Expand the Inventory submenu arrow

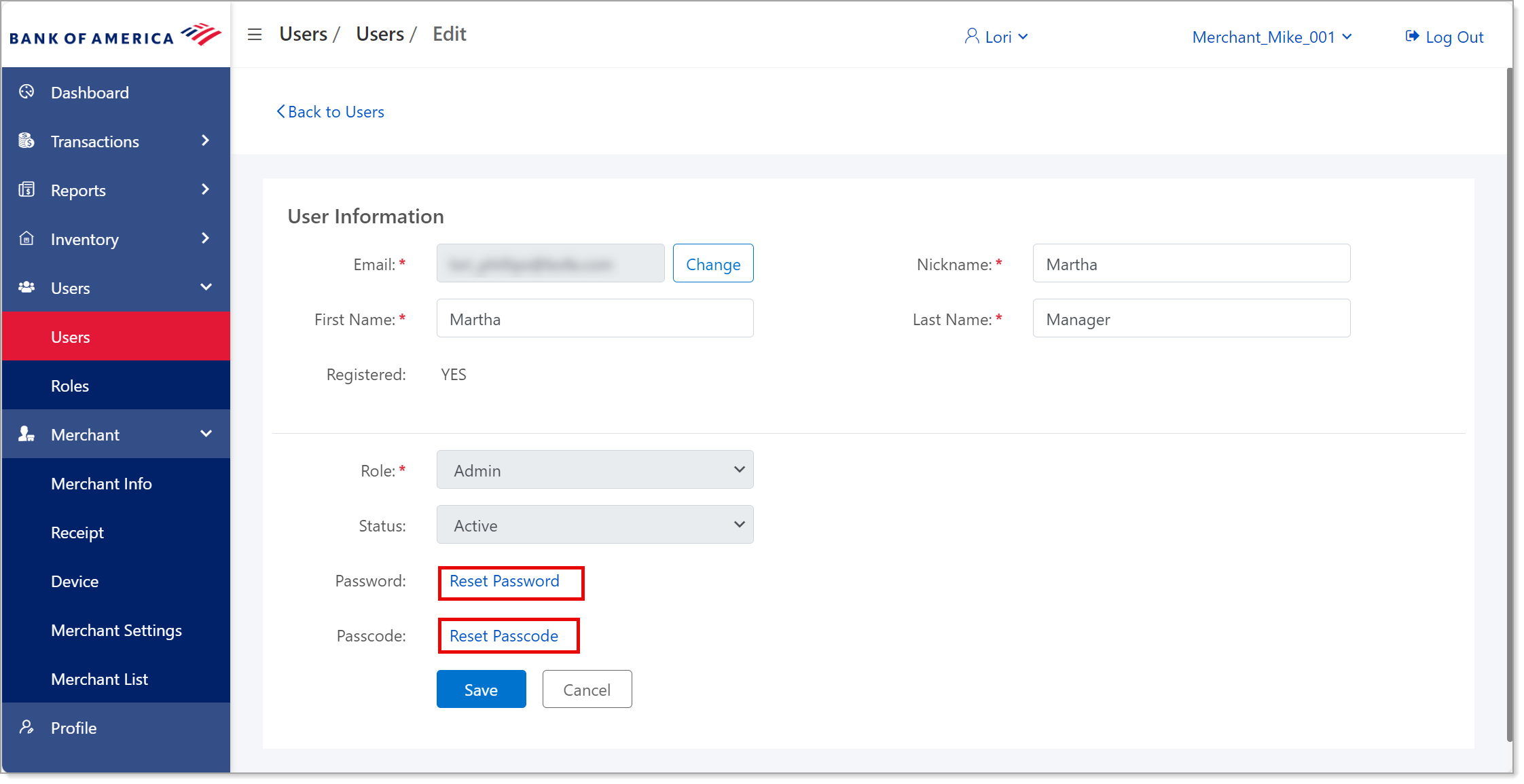pos(206,238)
